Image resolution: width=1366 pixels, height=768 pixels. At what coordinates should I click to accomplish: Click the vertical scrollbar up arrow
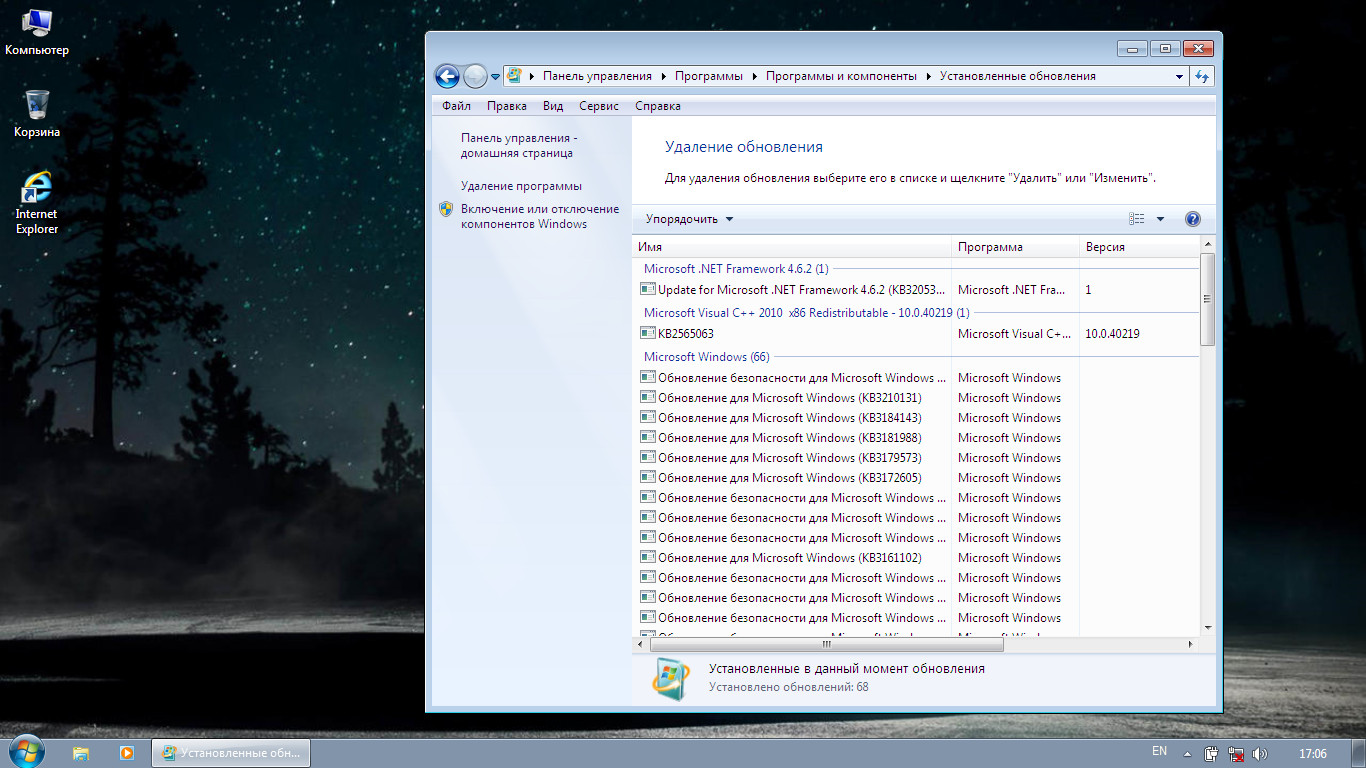point(1207,244)
